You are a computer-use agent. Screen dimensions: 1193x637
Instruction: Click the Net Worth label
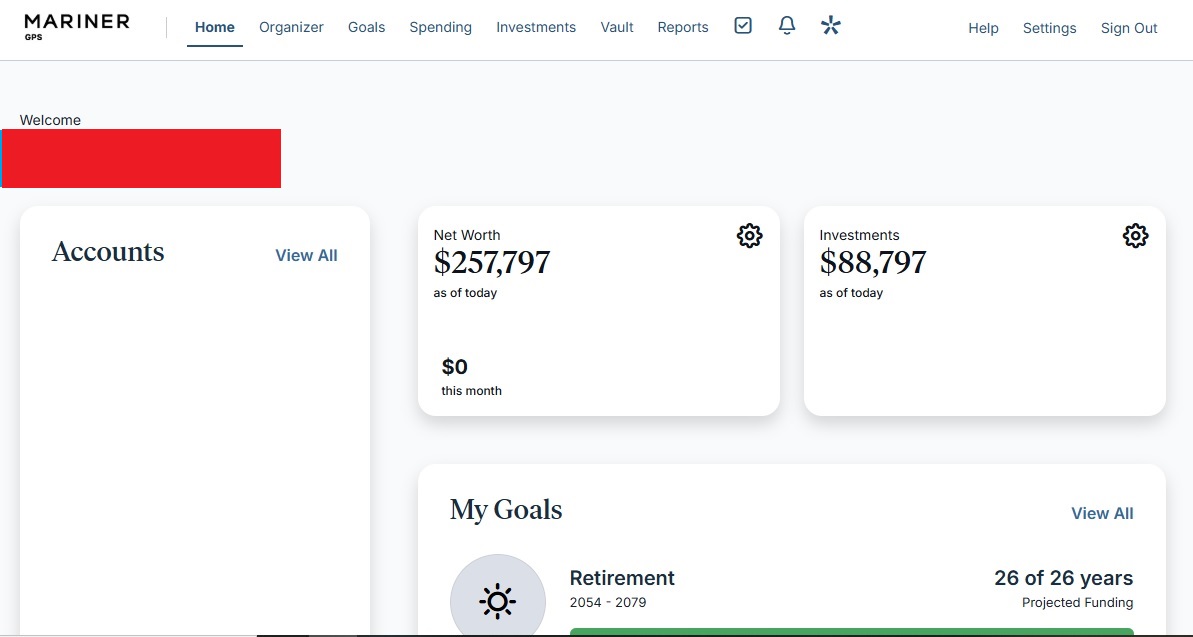[x=467, y=235]
